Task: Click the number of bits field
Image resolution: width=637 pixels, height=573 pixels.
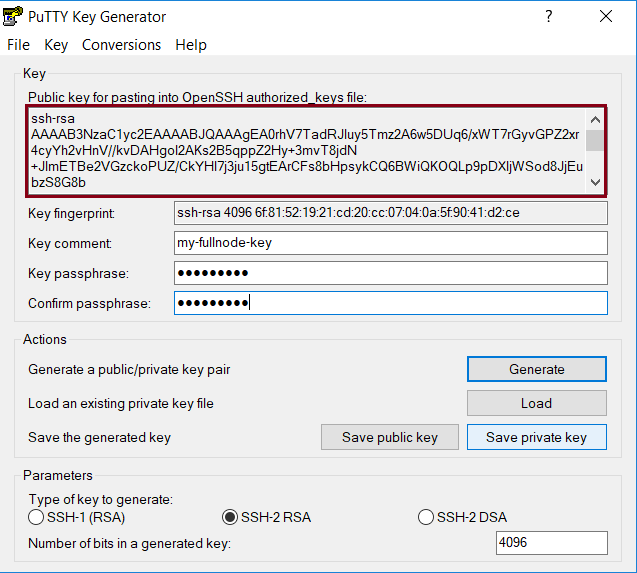Action: (x=552, y=543)
